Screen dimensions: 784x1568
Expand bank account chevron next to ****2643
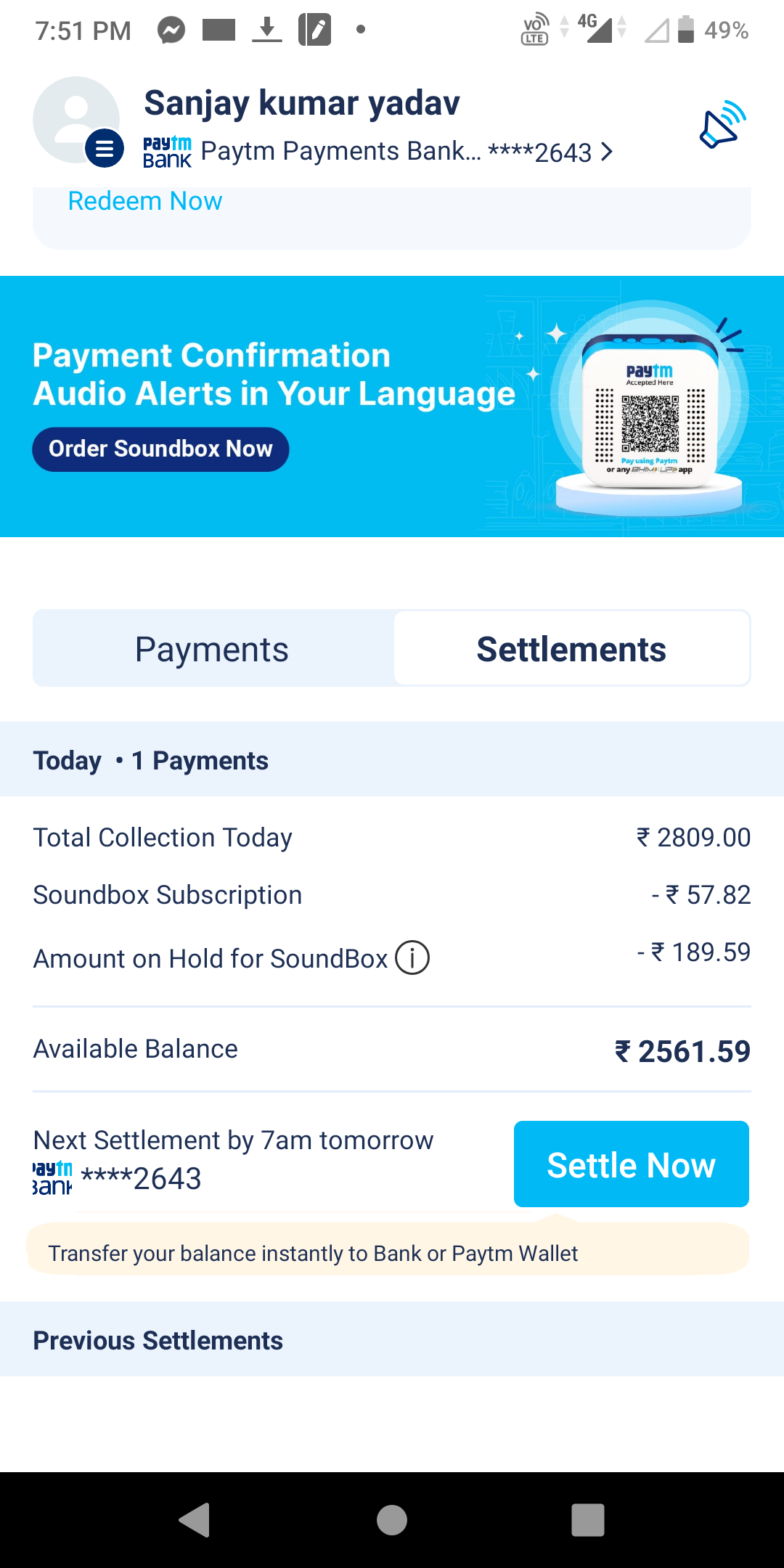pos(607,152)
